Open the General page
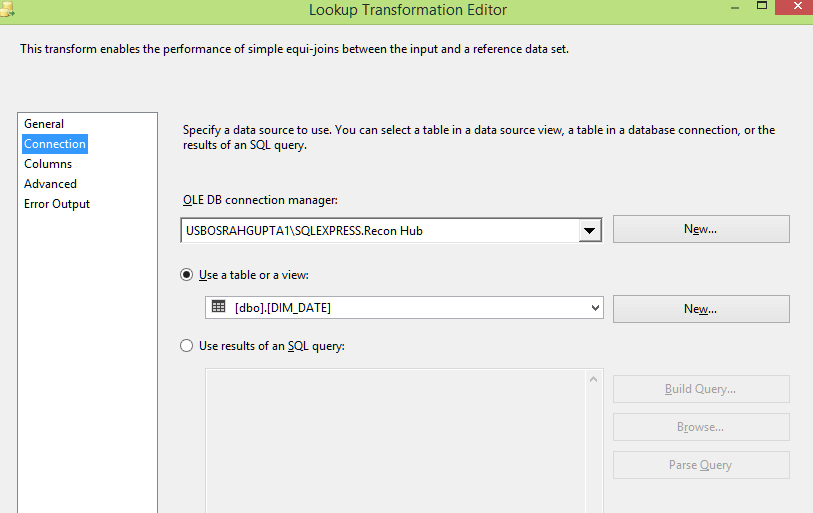813x513 pixels. click(x=44, y=124)
